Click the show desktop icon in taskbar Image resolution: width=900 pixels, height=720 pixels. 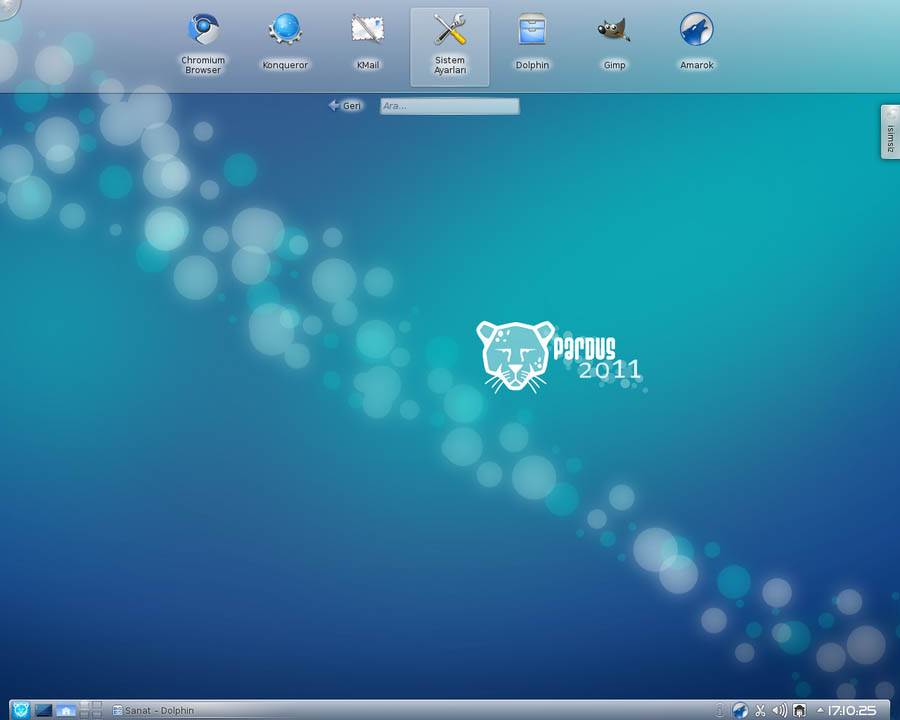point(43,710)
